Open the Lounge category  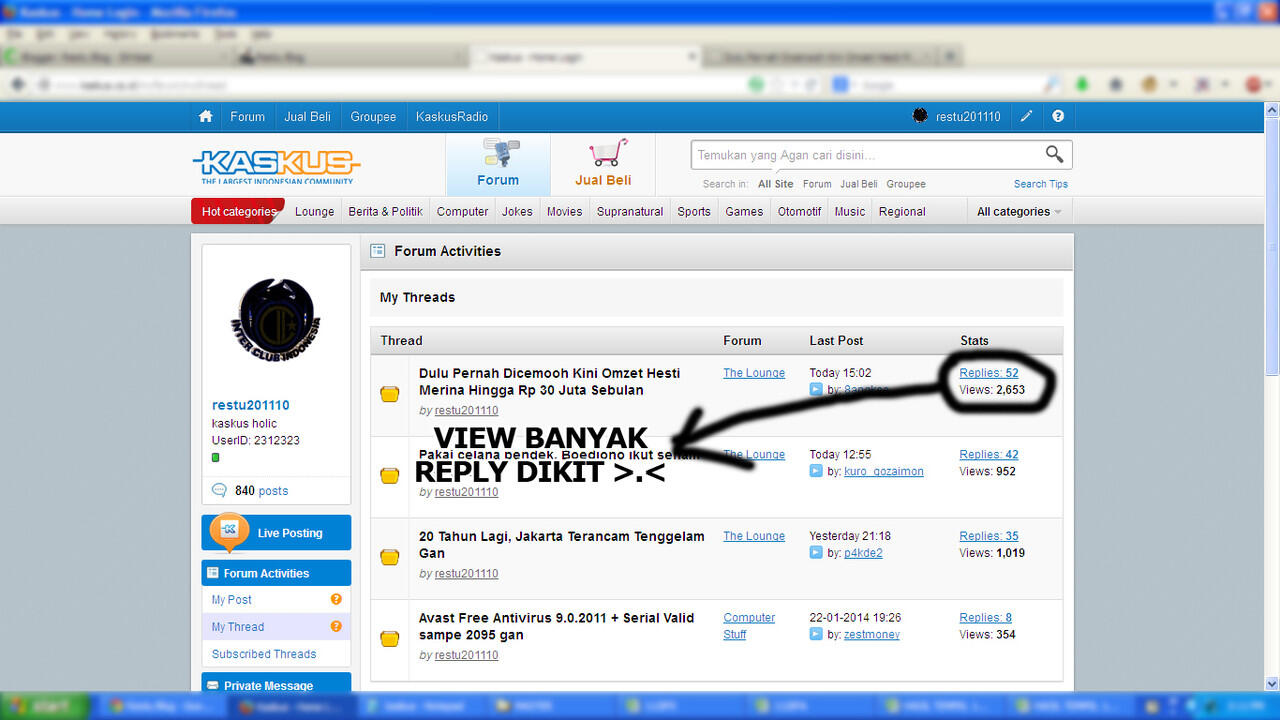[314, 211]
